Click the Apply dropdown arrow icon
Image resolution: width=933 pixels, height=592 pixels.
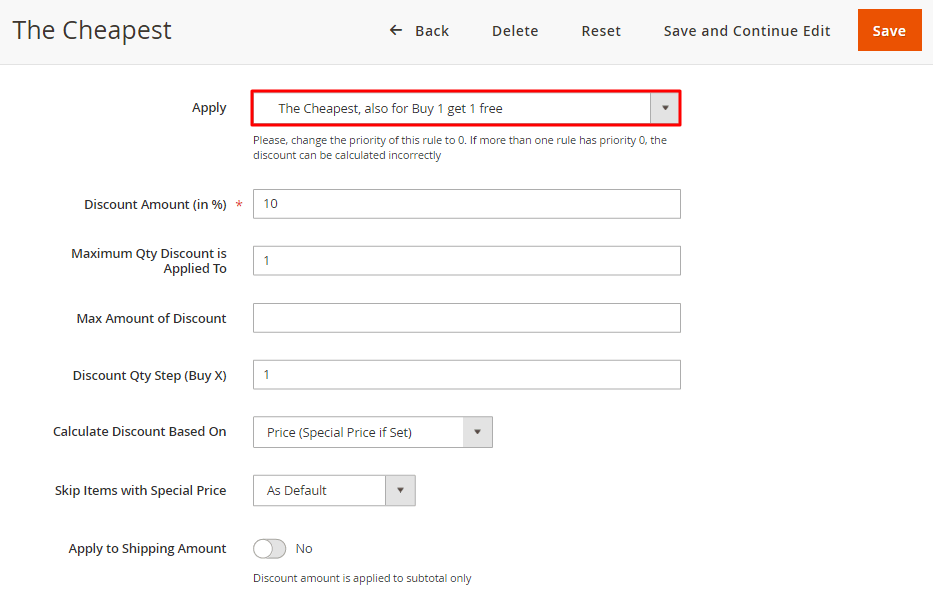(x=665, y=108)
